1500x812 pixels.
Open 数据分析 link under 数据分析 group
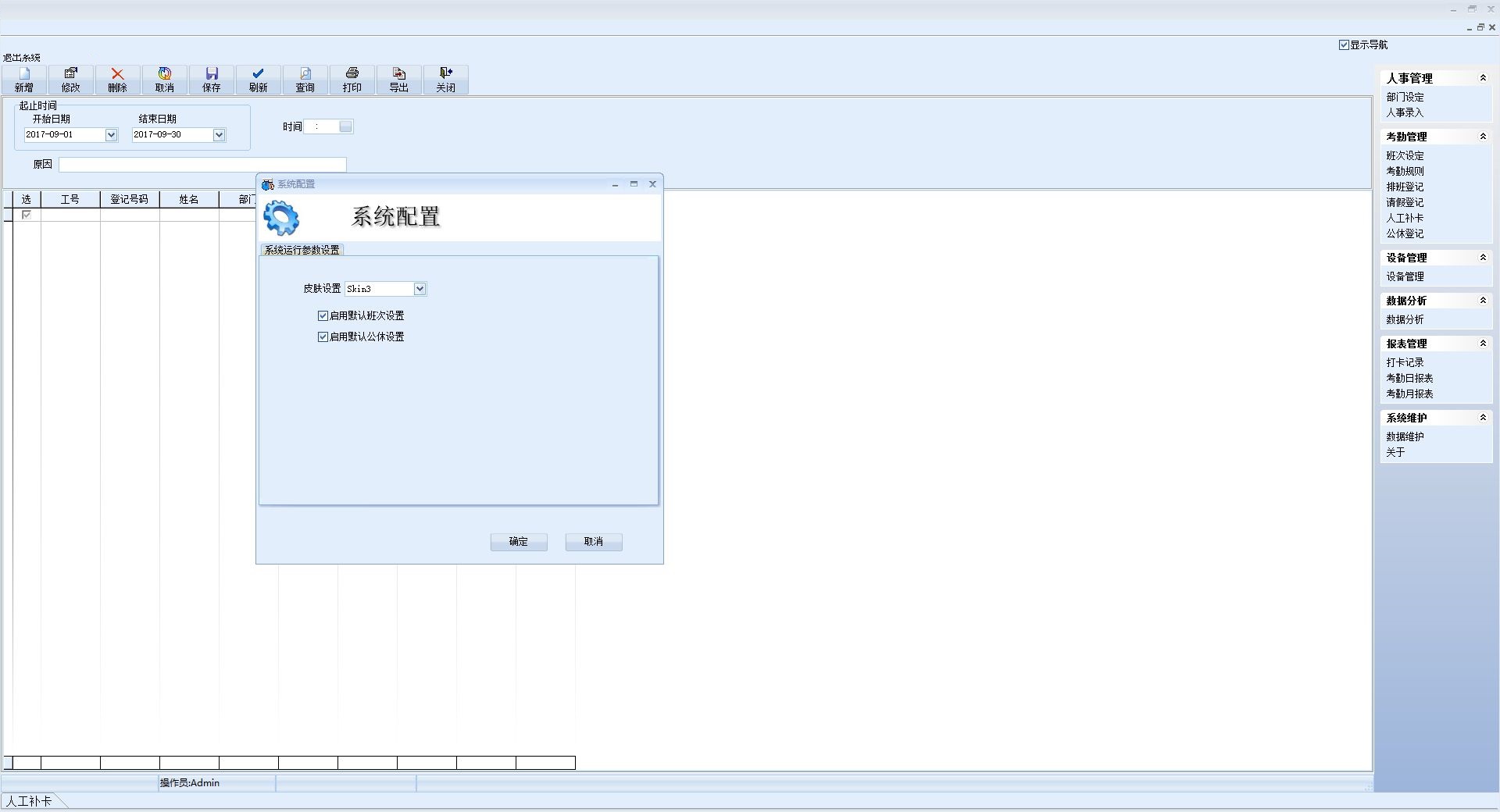click(x=1405, y=319)
